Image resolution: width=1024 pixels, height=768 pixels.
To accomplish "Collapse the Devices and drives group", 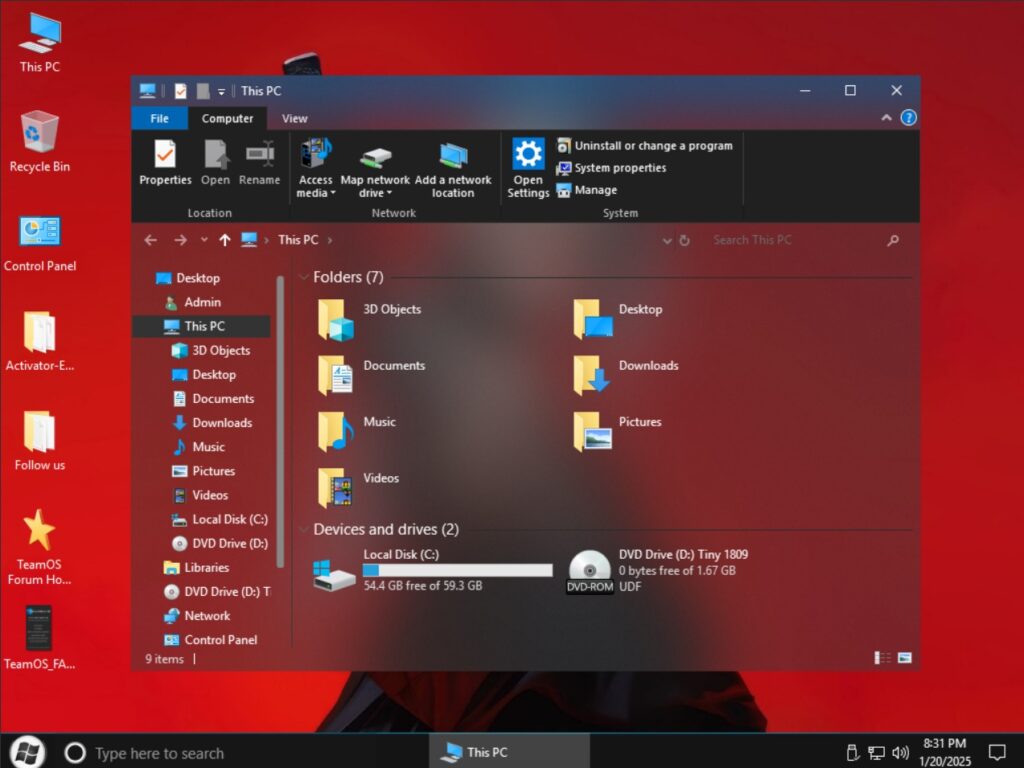I will tap(304, 530).
